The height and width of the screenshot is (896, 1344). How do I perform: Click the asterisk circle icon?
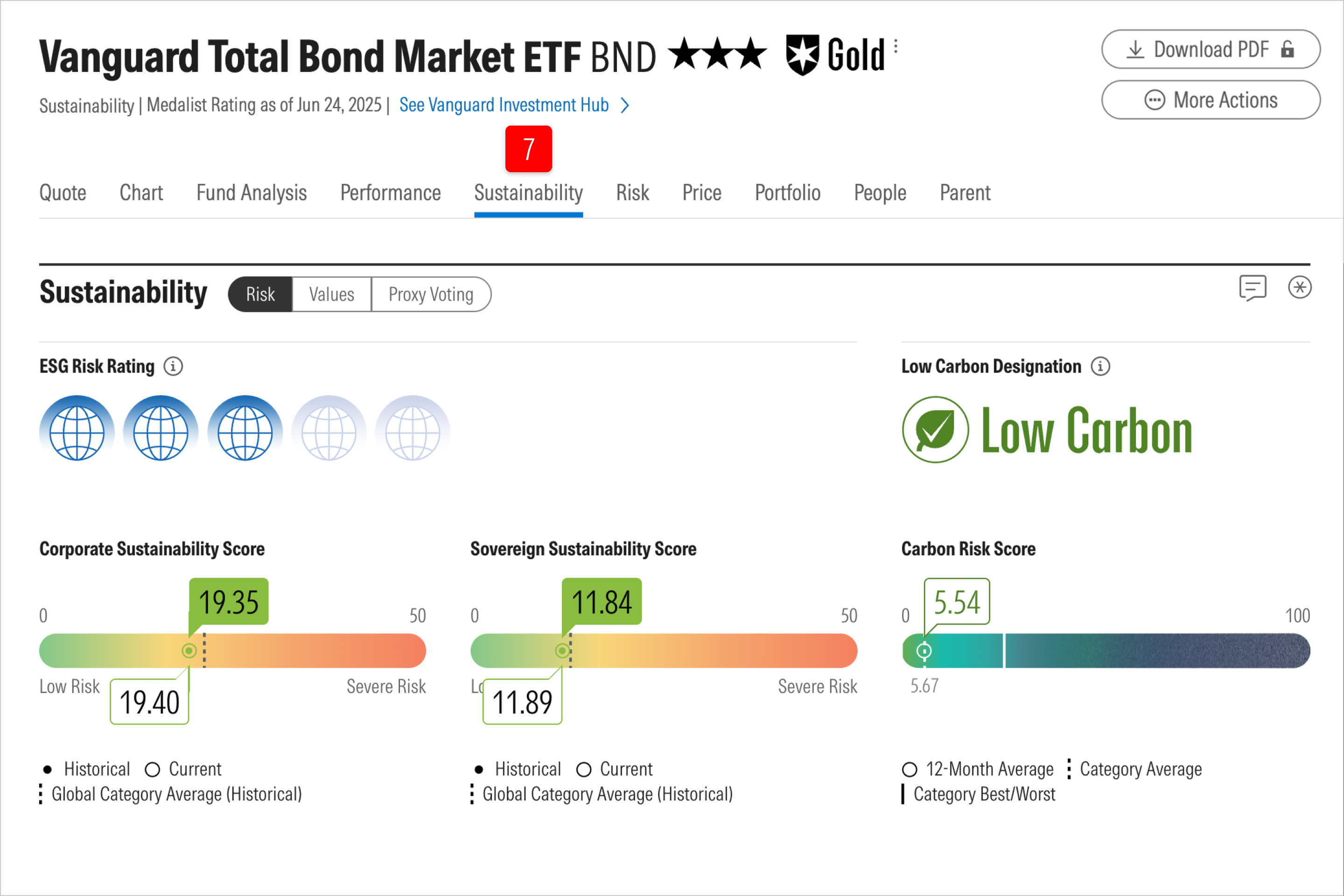(1299, 287)
